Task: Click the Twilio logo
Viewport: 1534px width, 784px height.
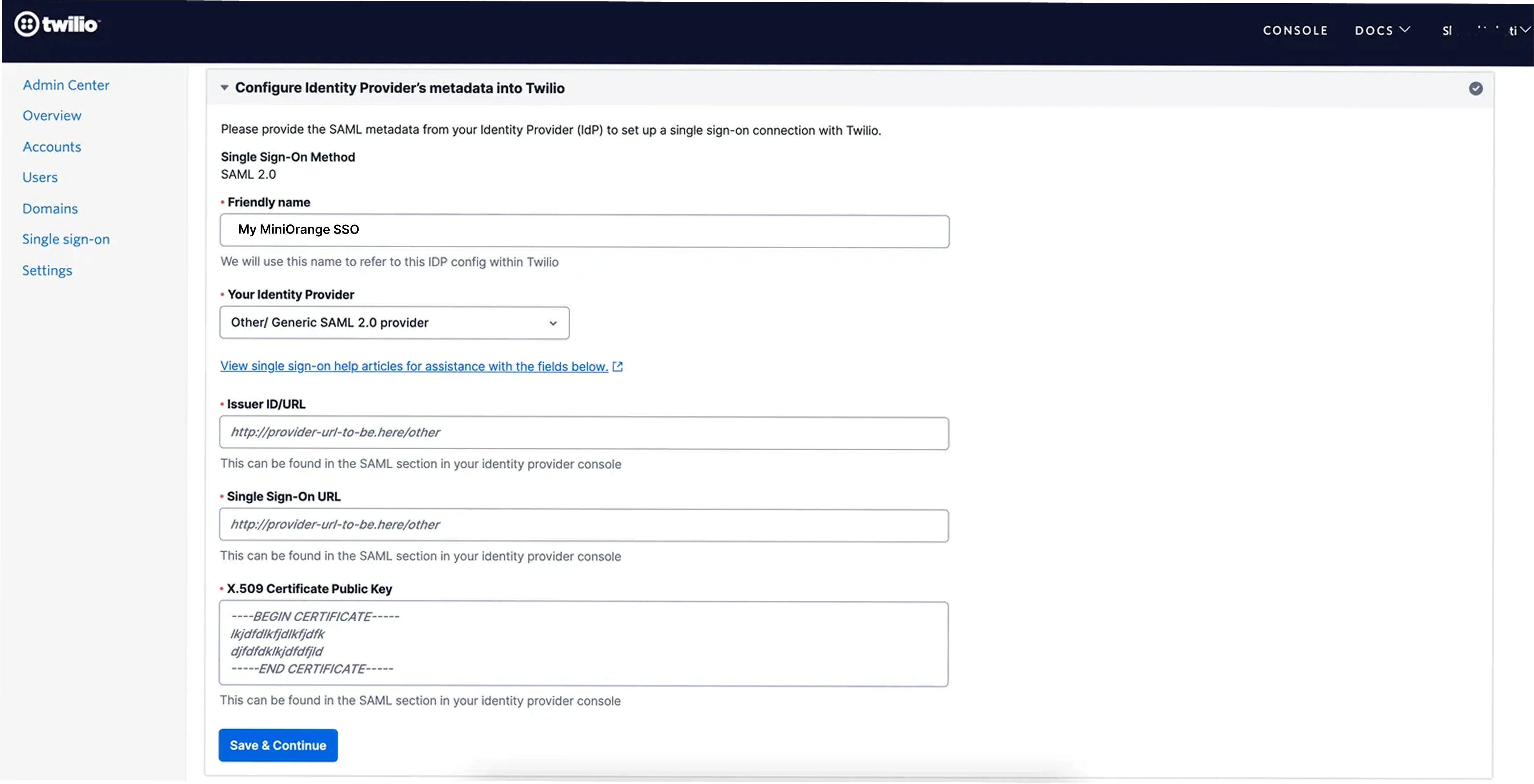Action: pyautogui.click(x=57, y=24)
